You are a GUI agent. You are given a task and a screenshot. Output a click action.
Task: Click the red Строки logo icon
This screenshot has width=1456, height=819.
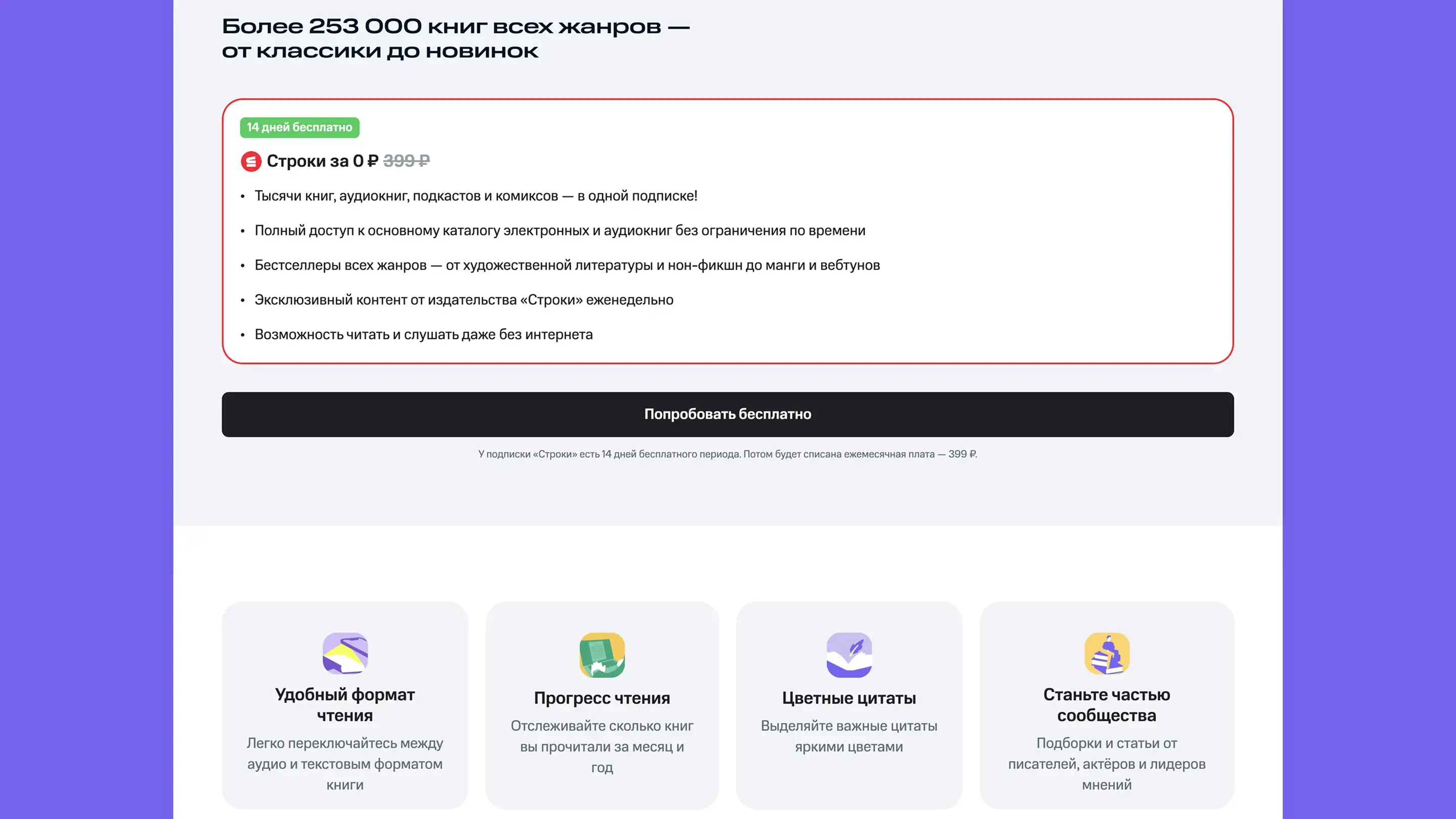tap(250, 161)
